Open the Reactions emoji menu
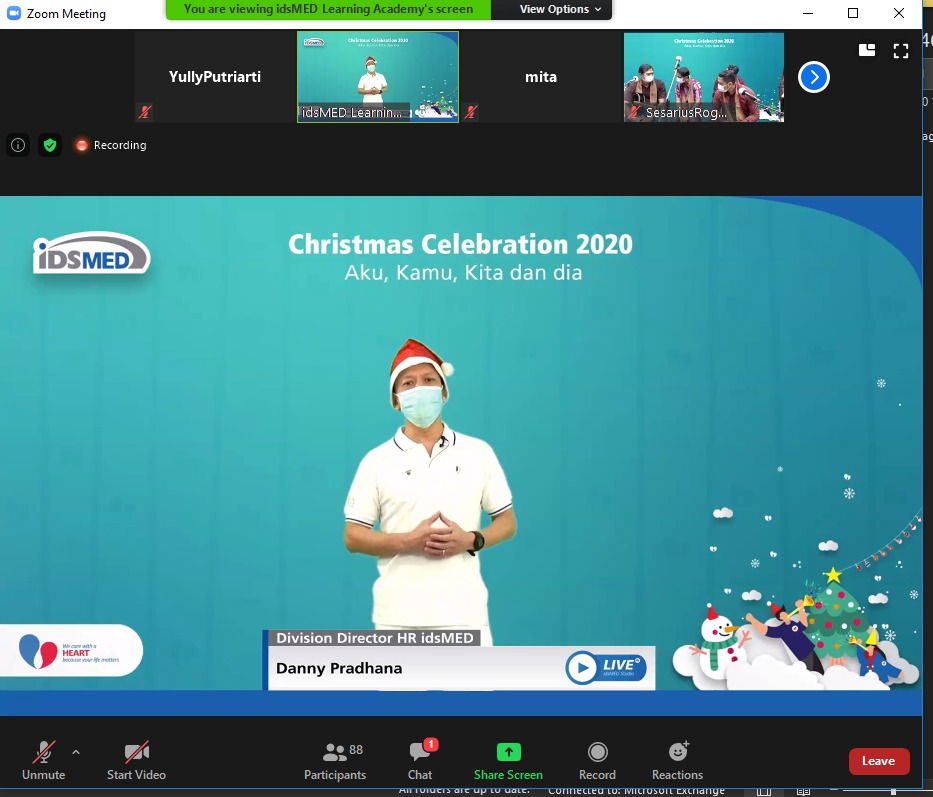This screenshot has width=933, height=797. pyautogui.click(x=677, y=760)
